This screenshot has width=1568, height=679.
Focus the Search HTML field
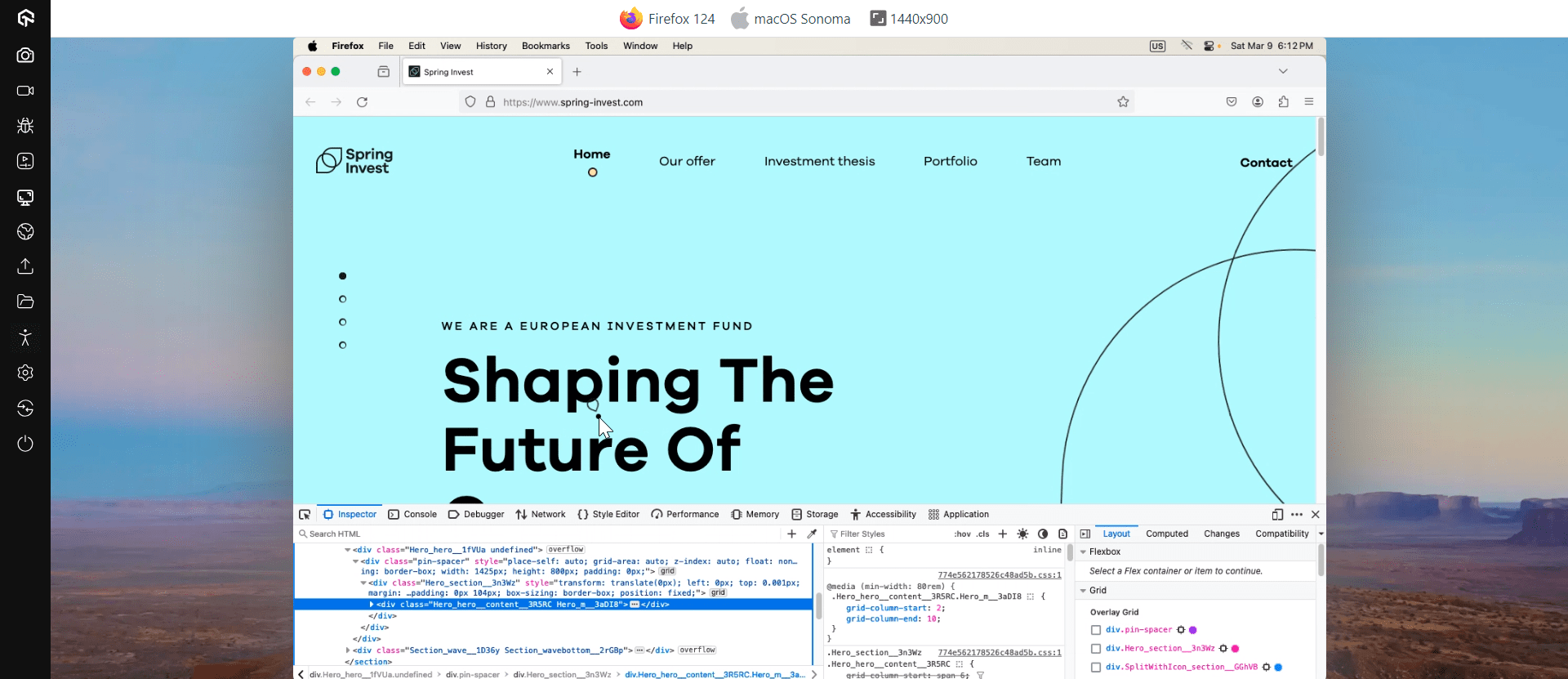click(539, 534)
